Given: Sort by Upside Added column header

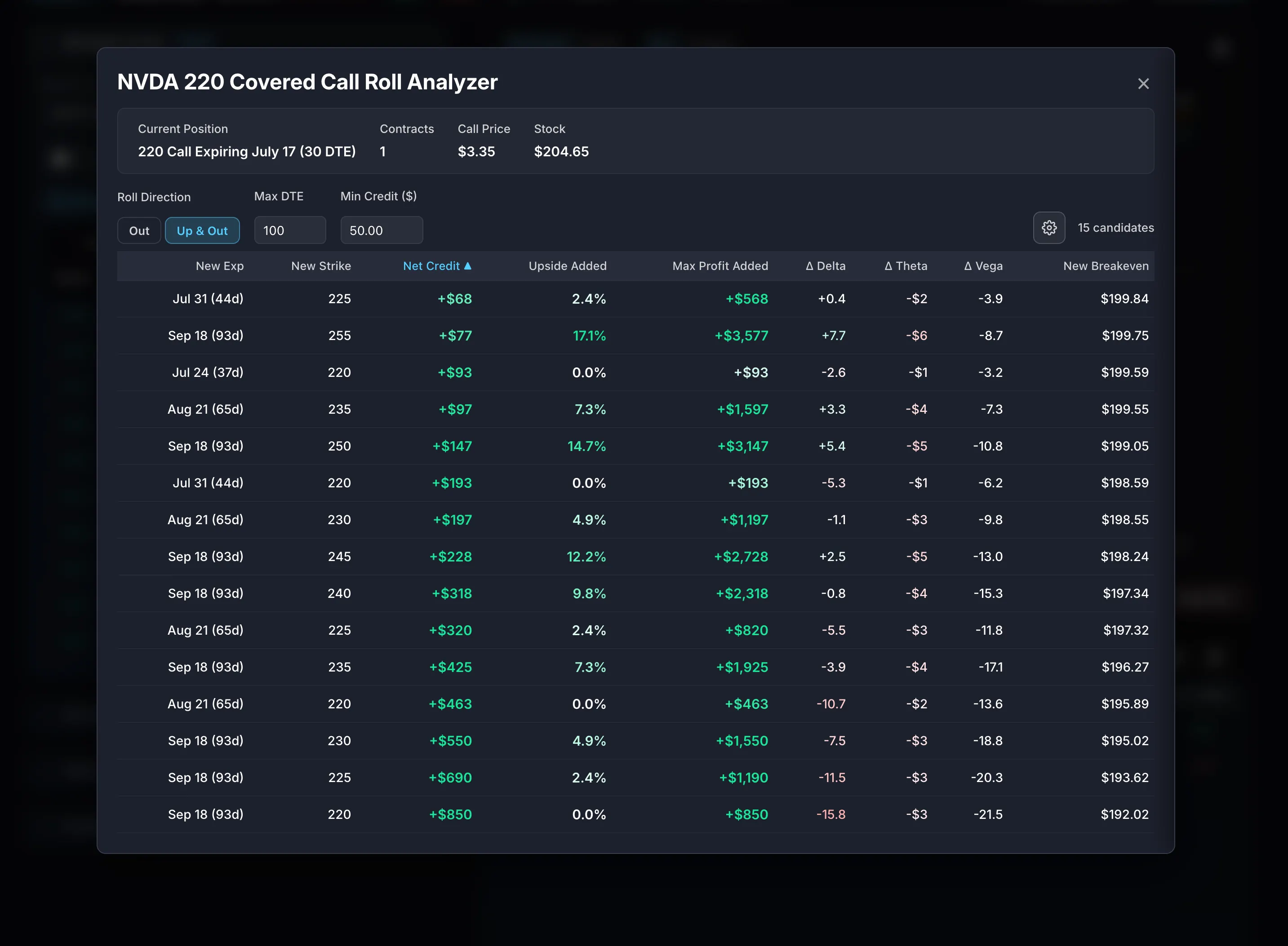Looking at the screenshot, I should click(567, 266).
